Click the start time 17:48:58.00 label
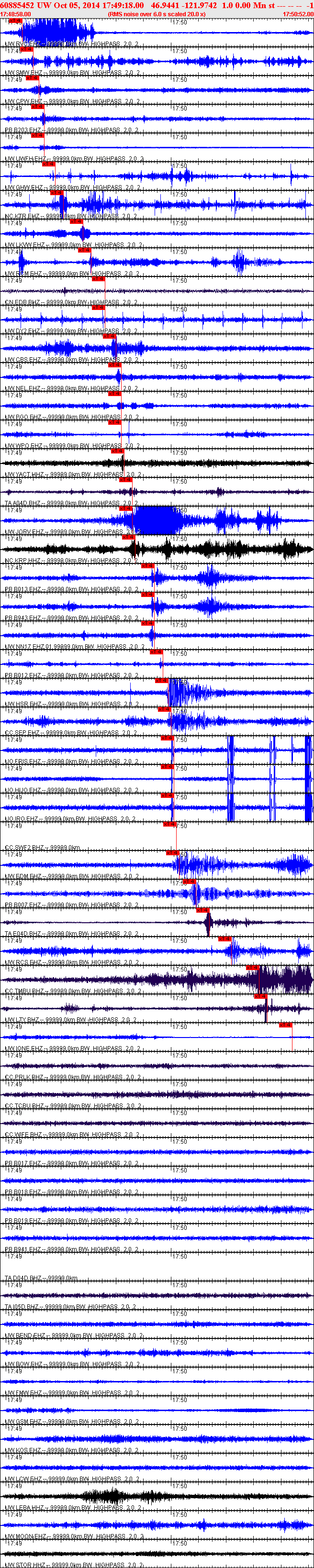 coord(15,14)
